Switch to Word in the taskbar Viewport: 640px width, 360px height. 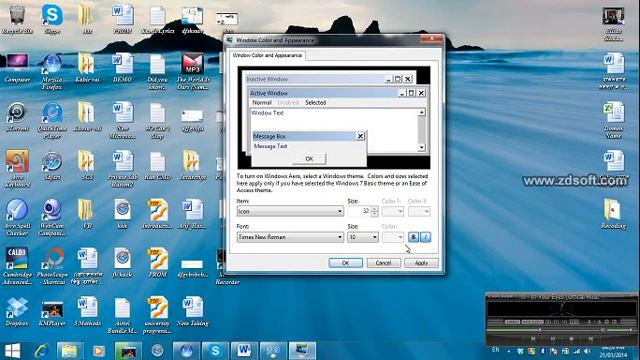(x=244, y=351)
